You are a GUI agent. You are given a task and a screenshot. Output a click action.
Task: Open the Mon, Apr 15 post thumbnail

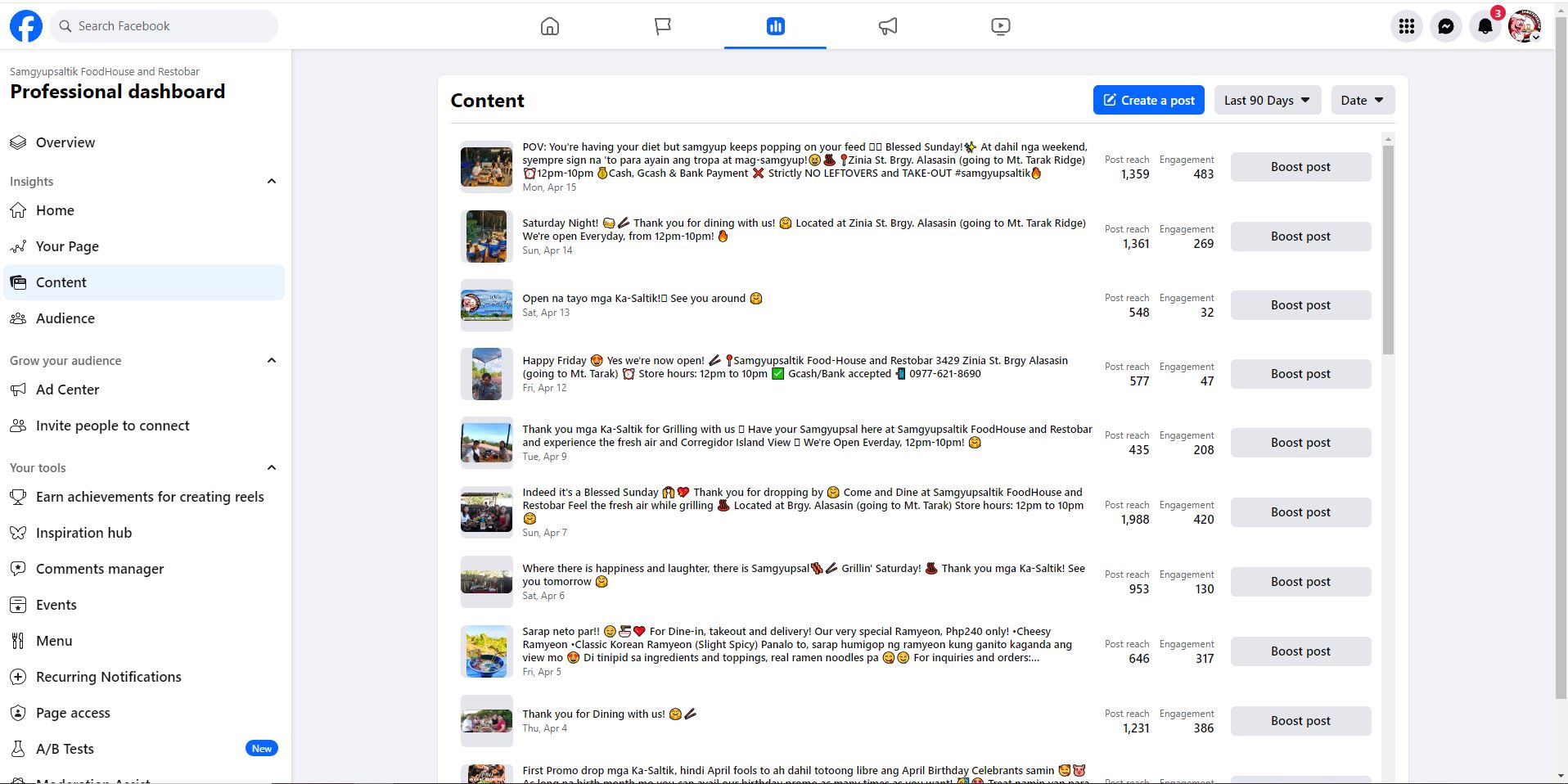pos(487,167)
